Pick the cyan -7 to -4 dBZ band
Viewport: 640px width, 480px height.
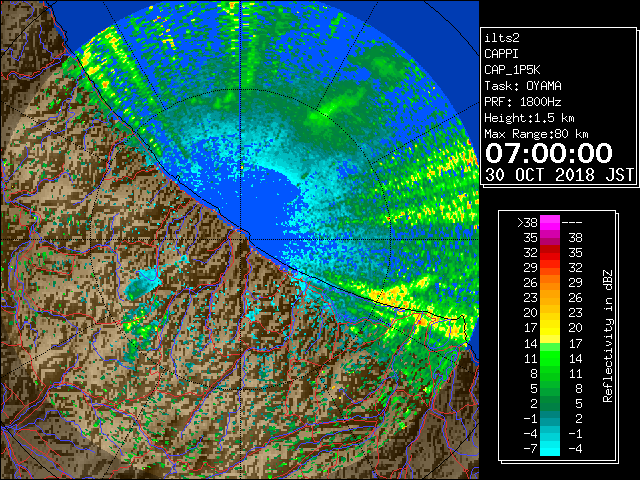point(550,448)
